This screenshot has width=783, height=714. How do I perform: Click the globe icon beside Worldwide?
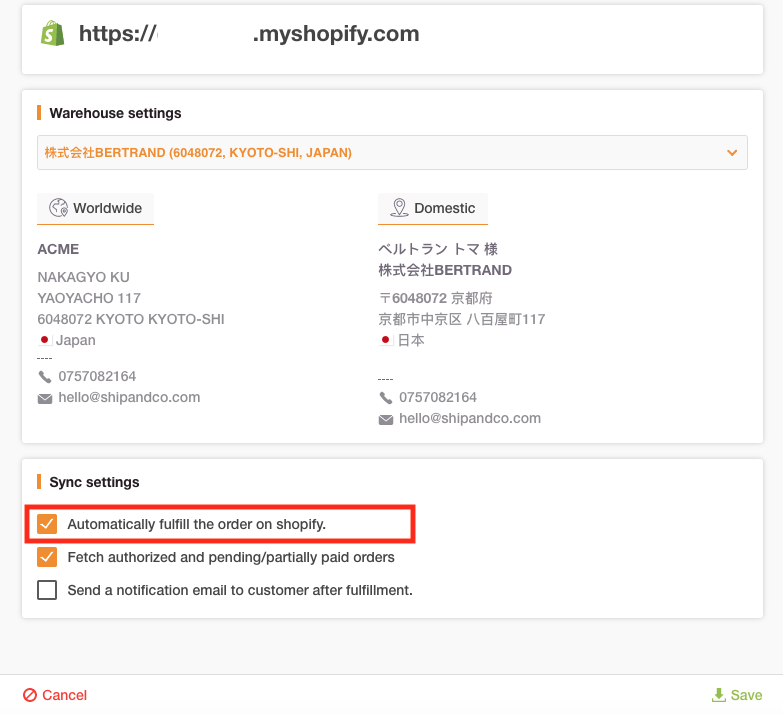point(58,208)
